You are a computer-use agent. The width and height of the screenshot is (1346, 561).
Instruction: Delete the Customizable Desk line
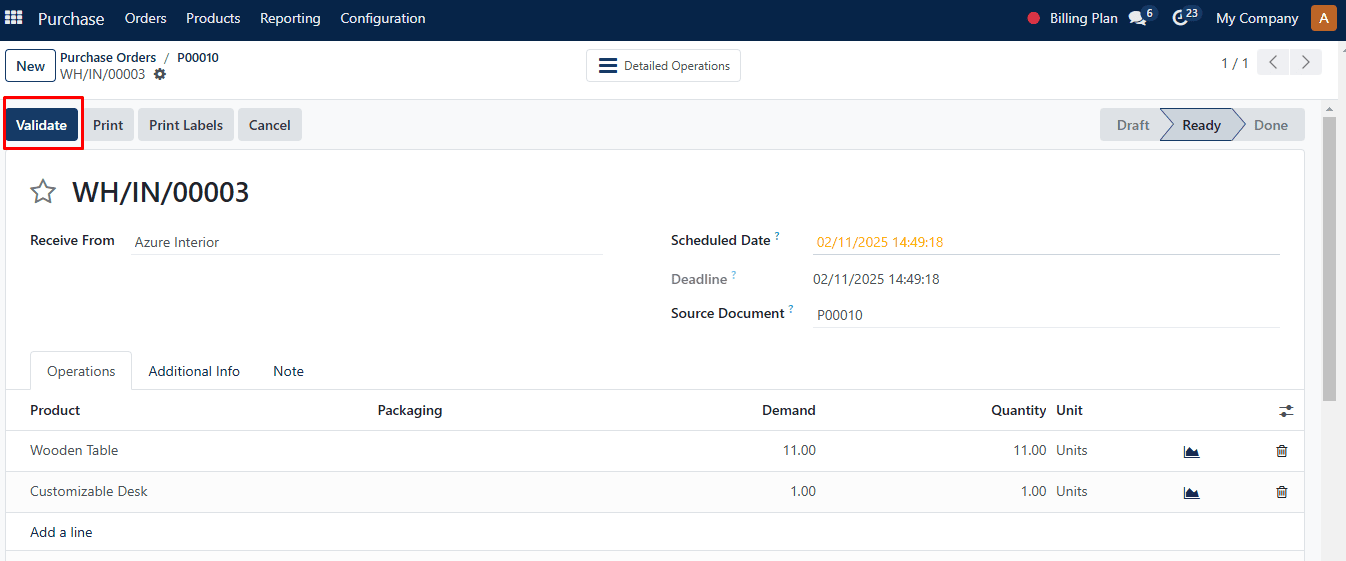point(1282,492)
